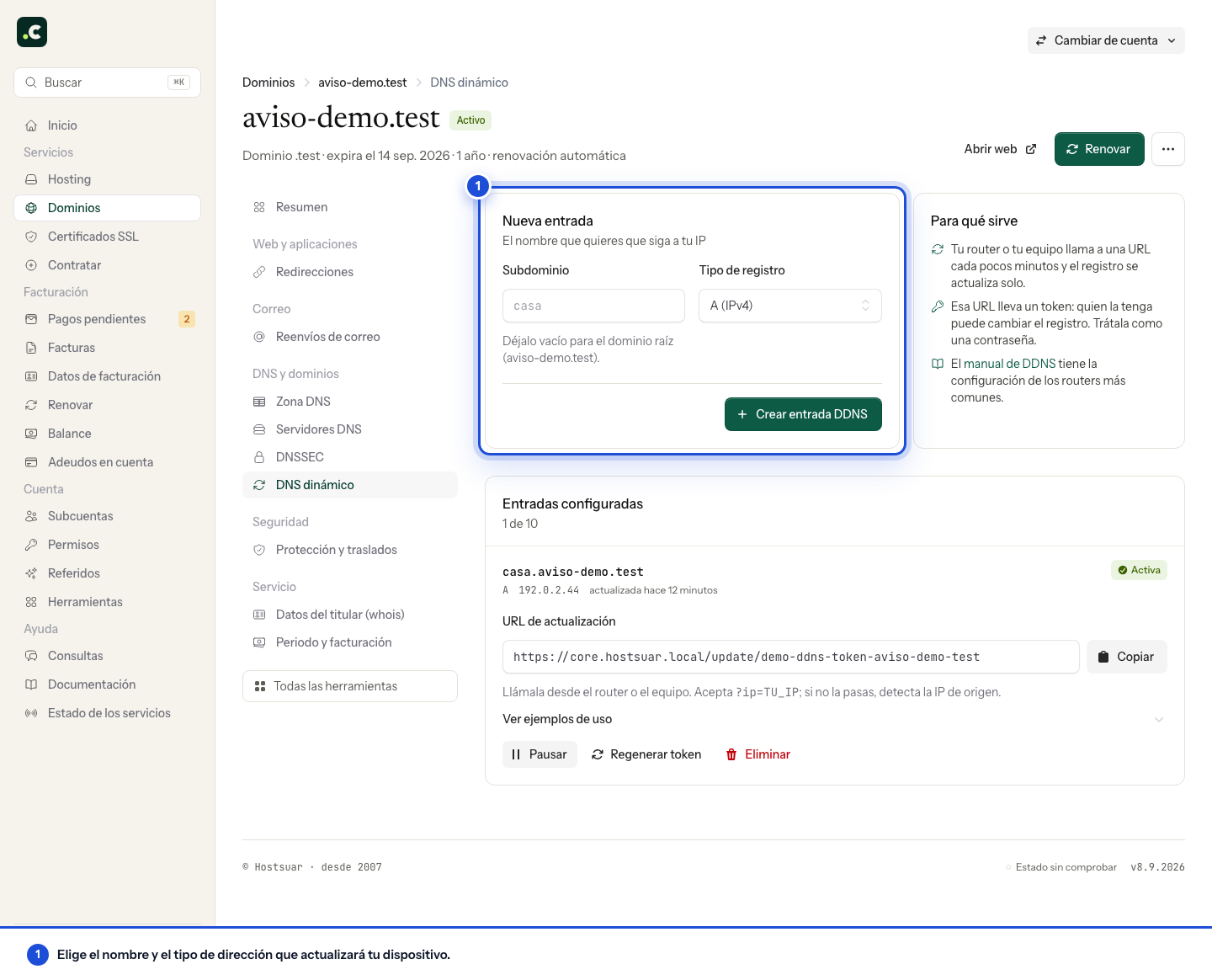The width and height of the screenshot is (1212, 980).
Task: Open Protección y traslados section
Action: point(350,550)
